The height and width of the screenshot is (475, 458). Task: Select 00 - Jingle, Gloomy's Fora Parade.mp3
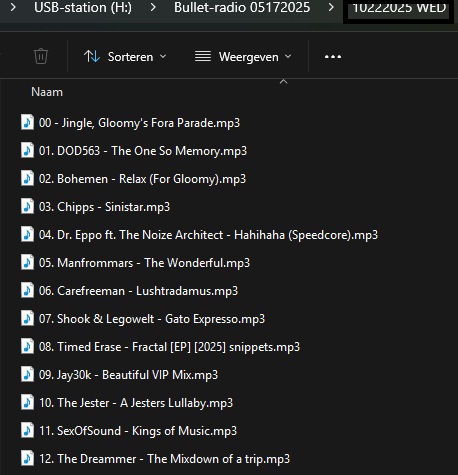pos(139,123)
